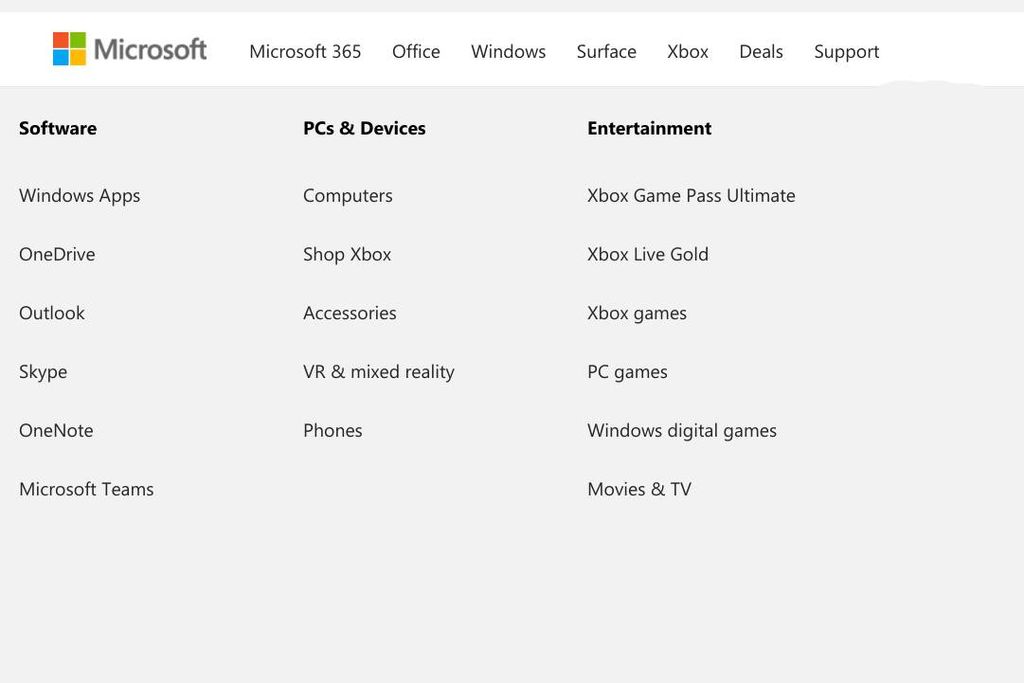
Task: Go to Movies & TV link
Action: [x=639, y=489]
